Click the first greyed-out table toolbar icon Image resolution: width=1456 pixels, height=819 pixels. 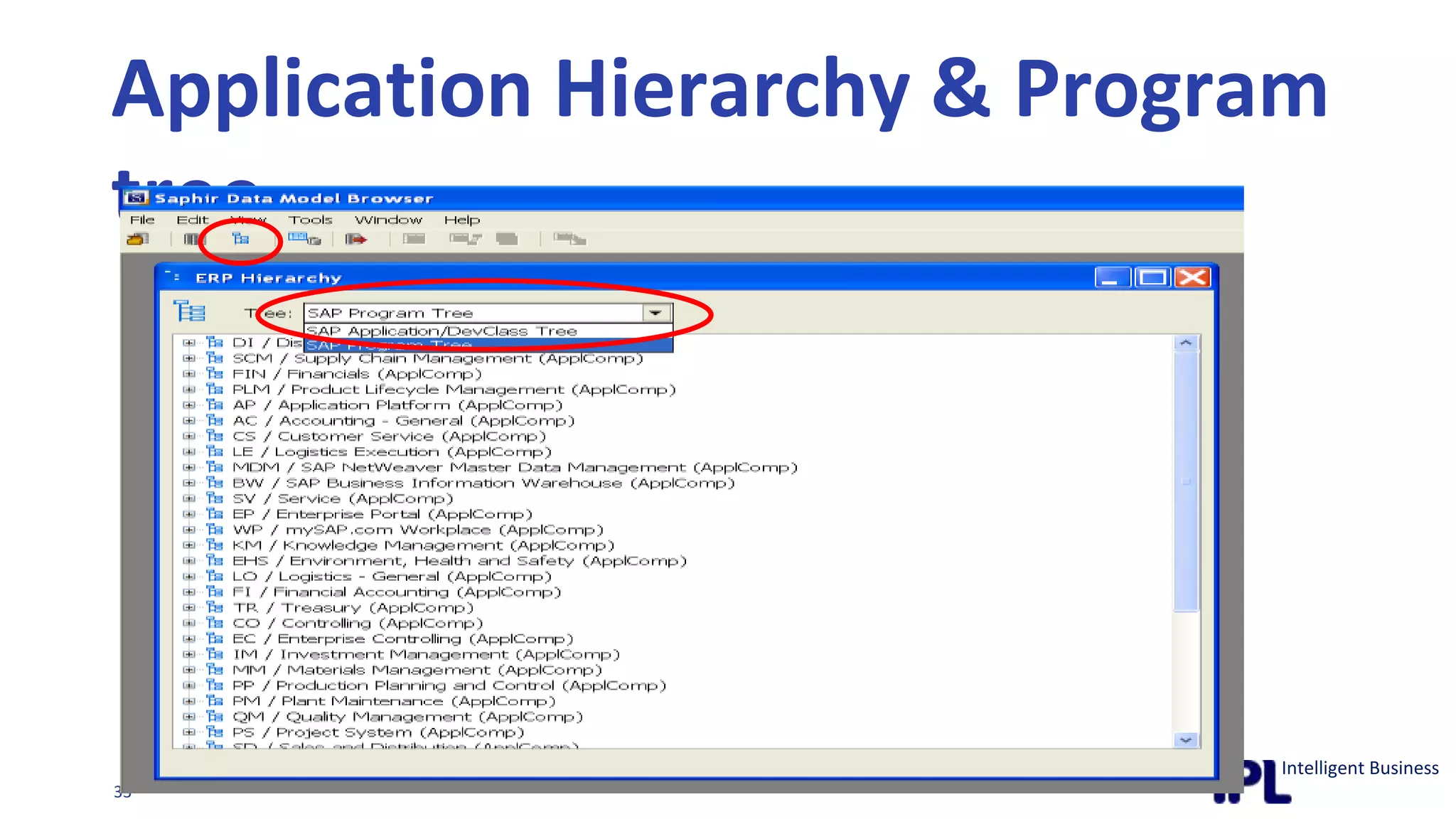414,239
